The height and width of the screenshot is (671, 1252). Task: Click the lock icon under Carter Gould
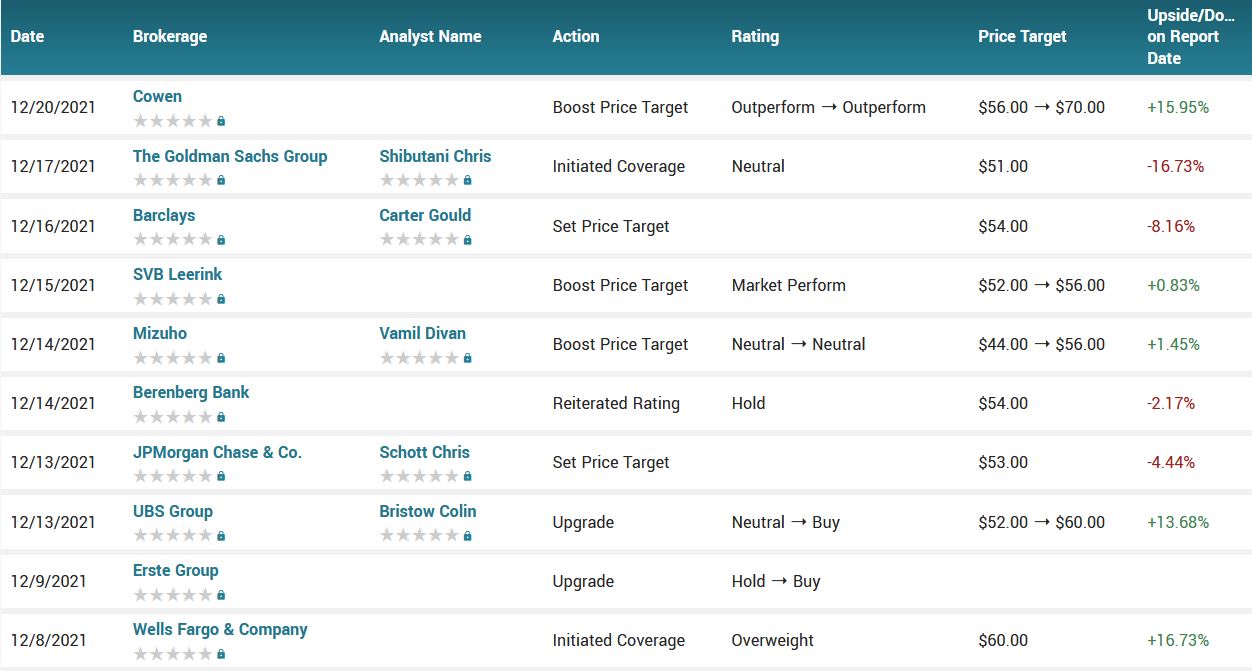click(468, 240)
